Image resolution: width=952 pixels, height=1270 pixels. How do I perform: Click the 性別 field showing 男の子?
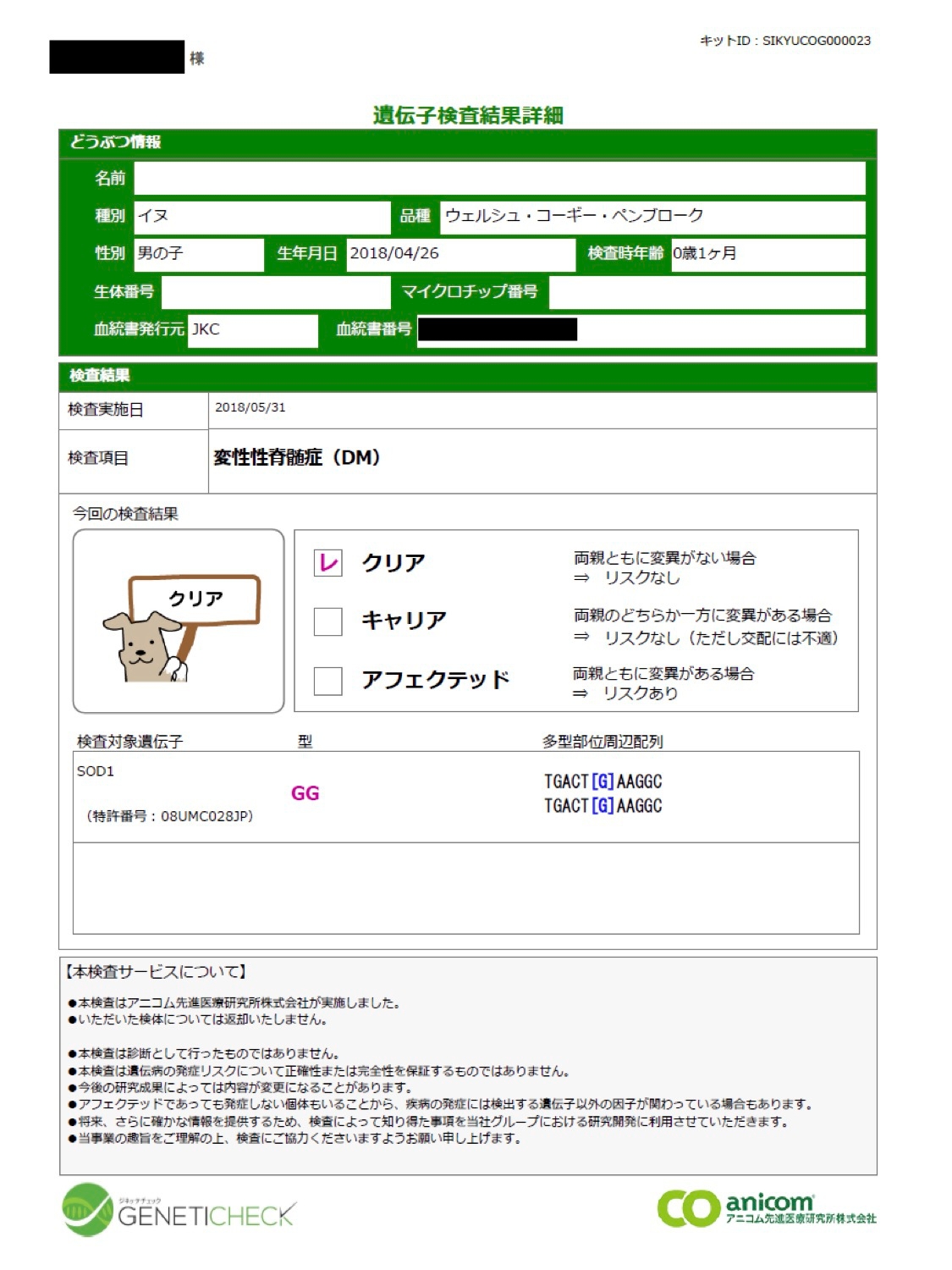click(200, 254)
